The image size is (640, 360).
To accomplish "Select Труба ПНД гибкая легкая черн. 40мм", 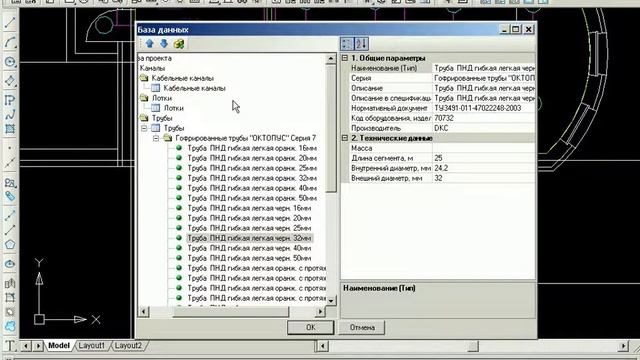I will [249, 248].
